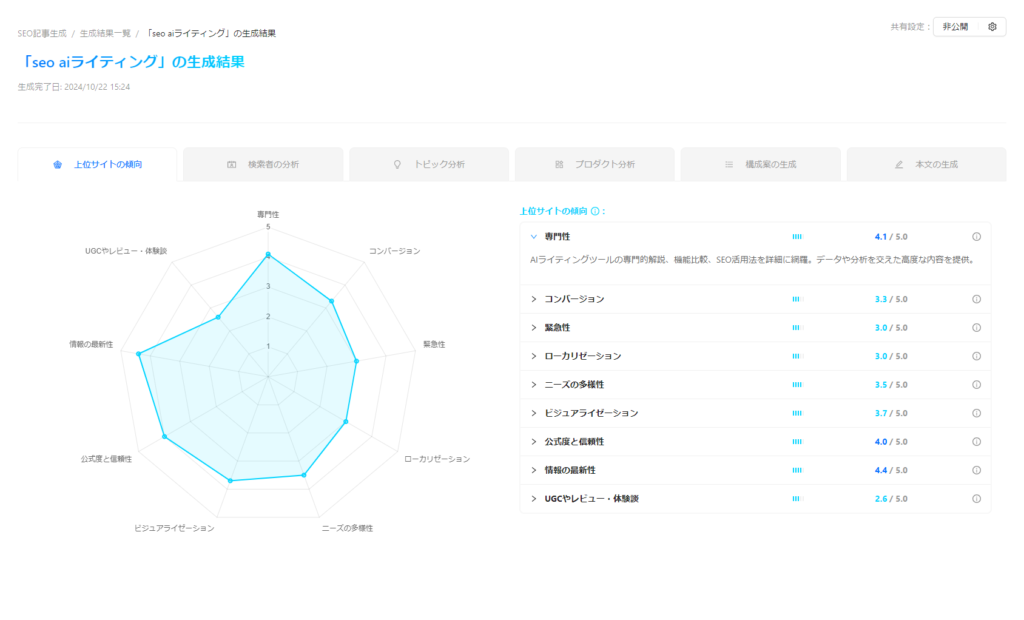Expand the ニーズの多様性 row
1024x620 pixels.
pos(534,385)
